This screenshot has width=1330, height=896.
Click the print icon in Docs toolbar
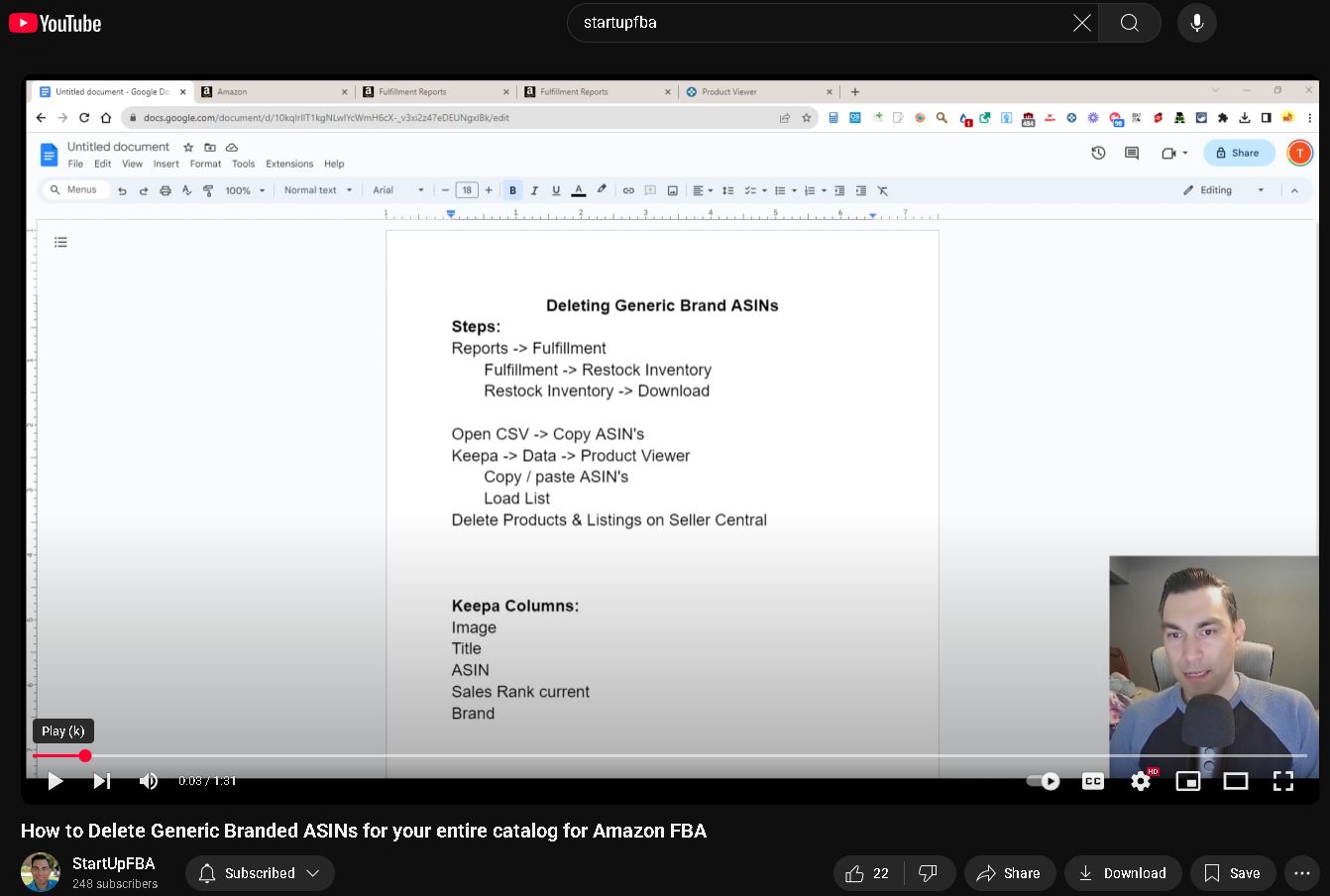pyautogui.click(x=166, y=189)
